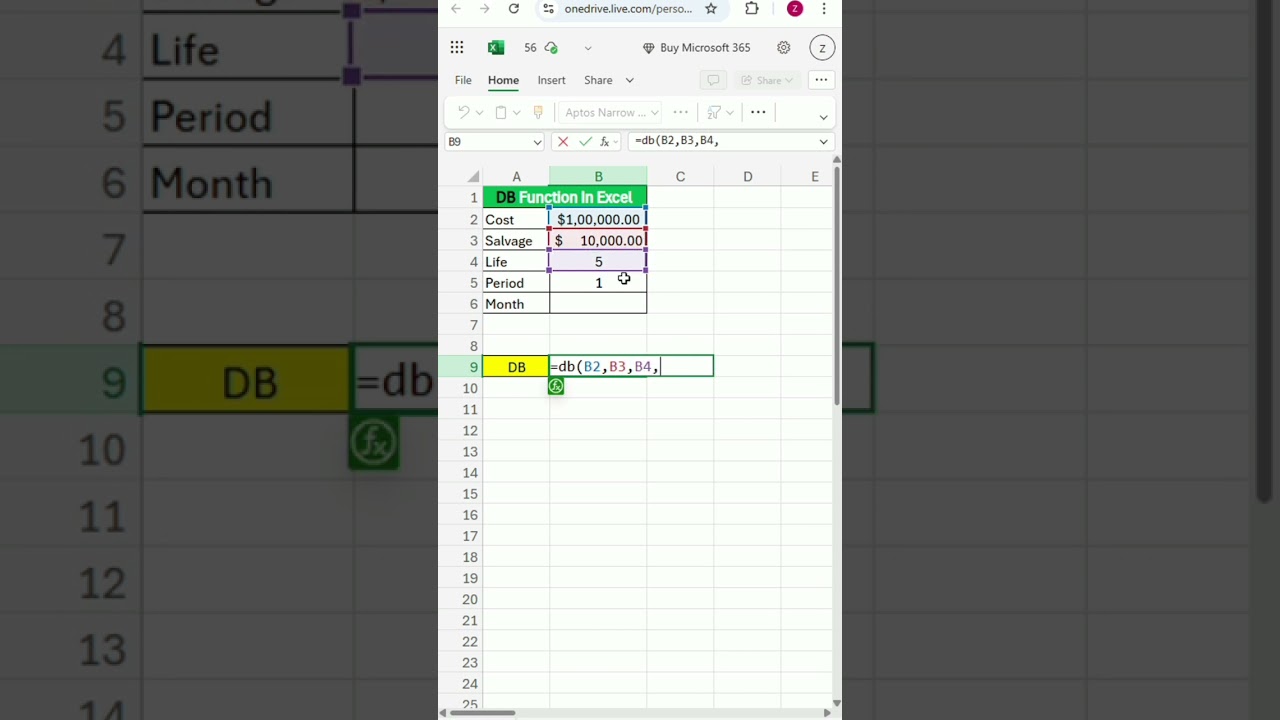Select cell with $1,00,000.00
Image resolution: width=1280 pixels, height=720 pixels.
(598, 220)
